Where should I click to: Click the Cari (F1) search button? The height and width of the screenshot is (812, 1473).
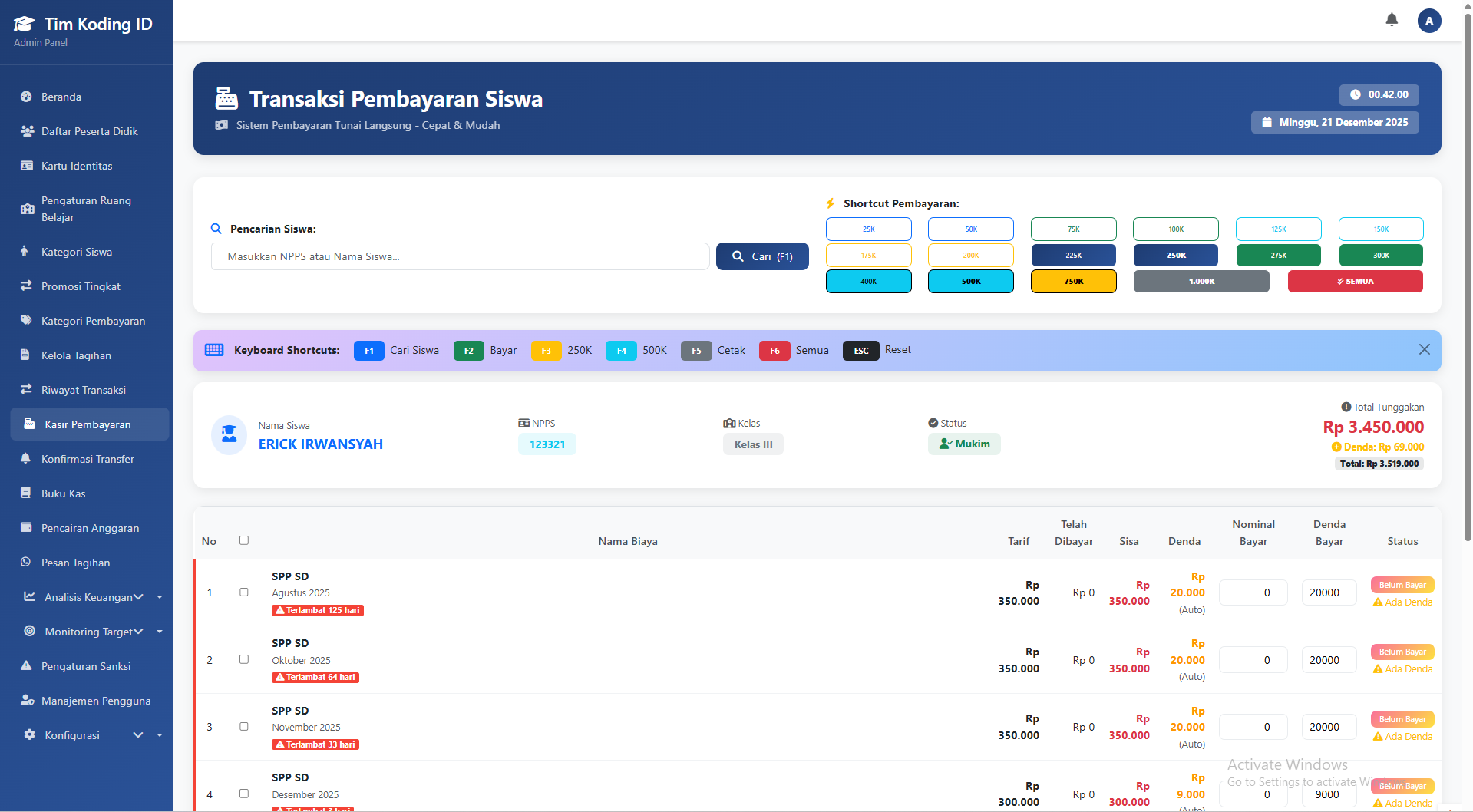pyautogui.click(x=761, y=256)
